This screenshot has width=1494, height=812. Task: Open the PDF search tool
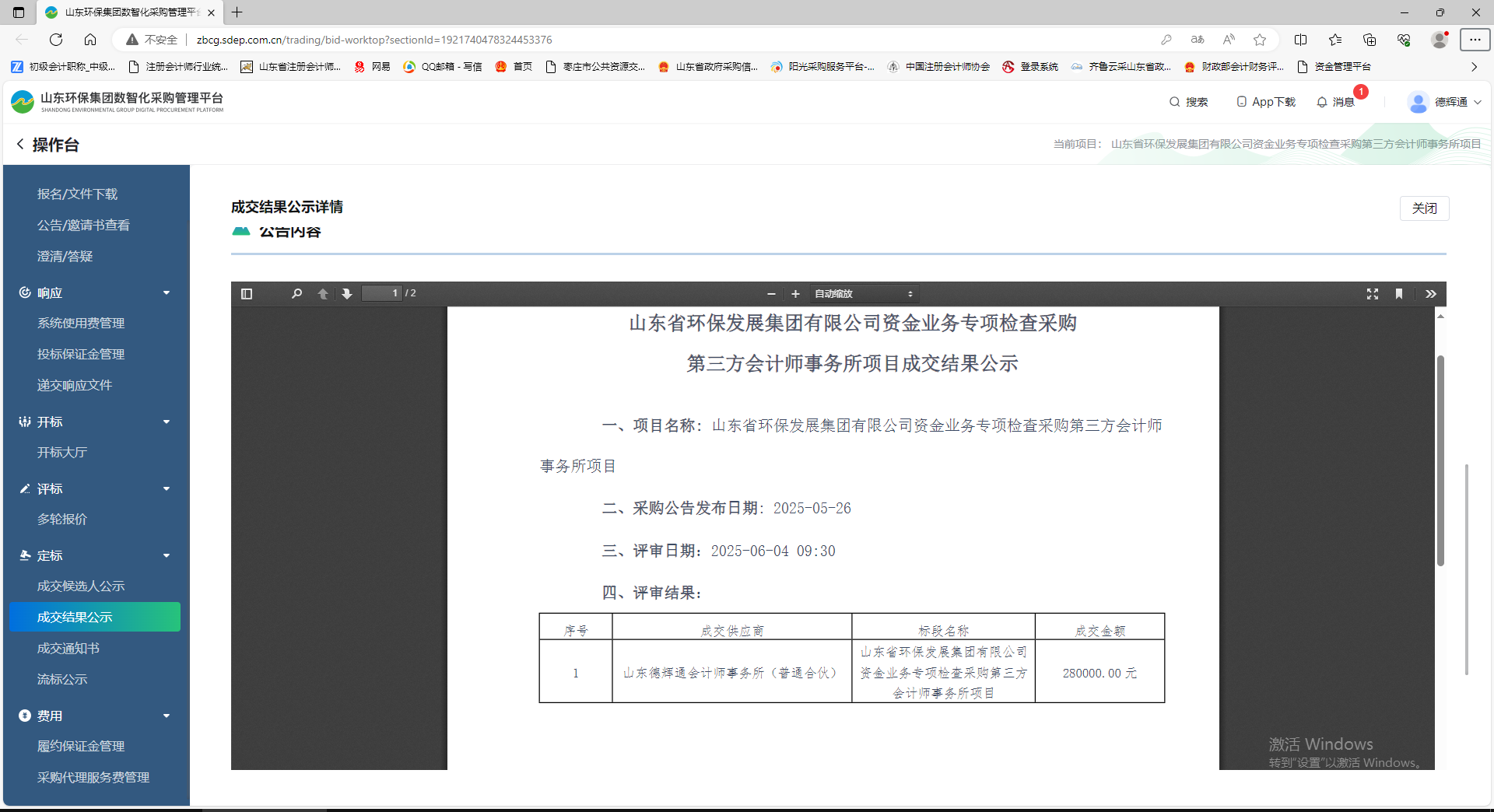point(296,294)
